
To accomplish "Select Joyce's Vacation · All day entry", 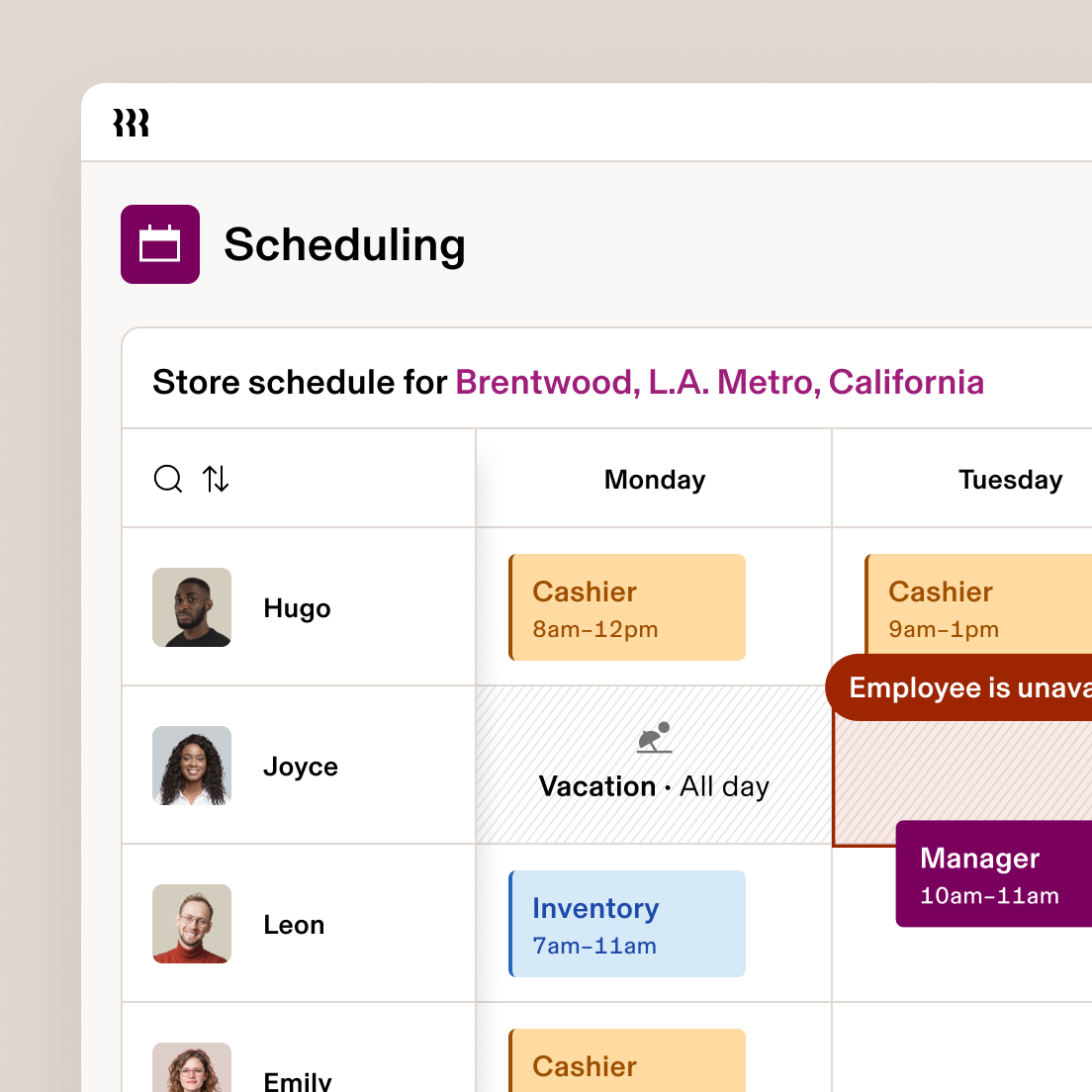I will coord(654,785).
